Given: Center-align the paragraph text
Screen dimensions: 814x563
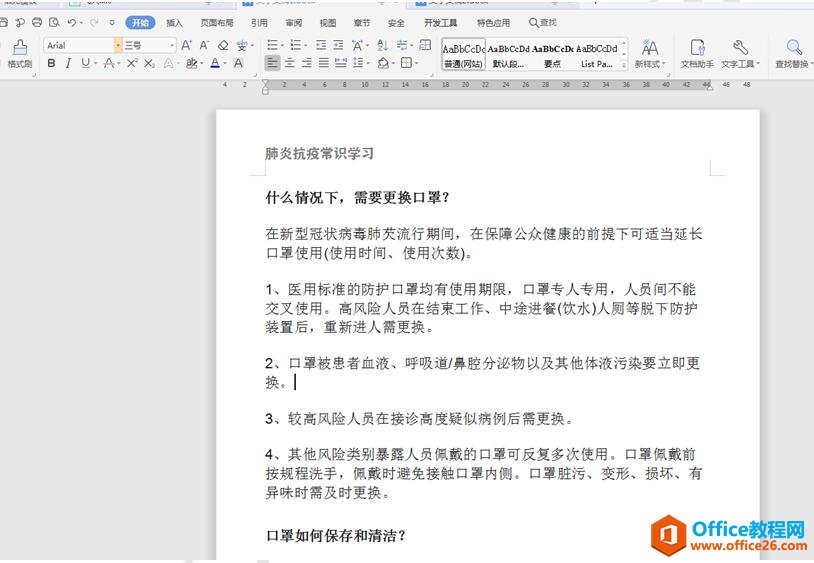Looking at the screenshot, I should [x=290, y=63].
